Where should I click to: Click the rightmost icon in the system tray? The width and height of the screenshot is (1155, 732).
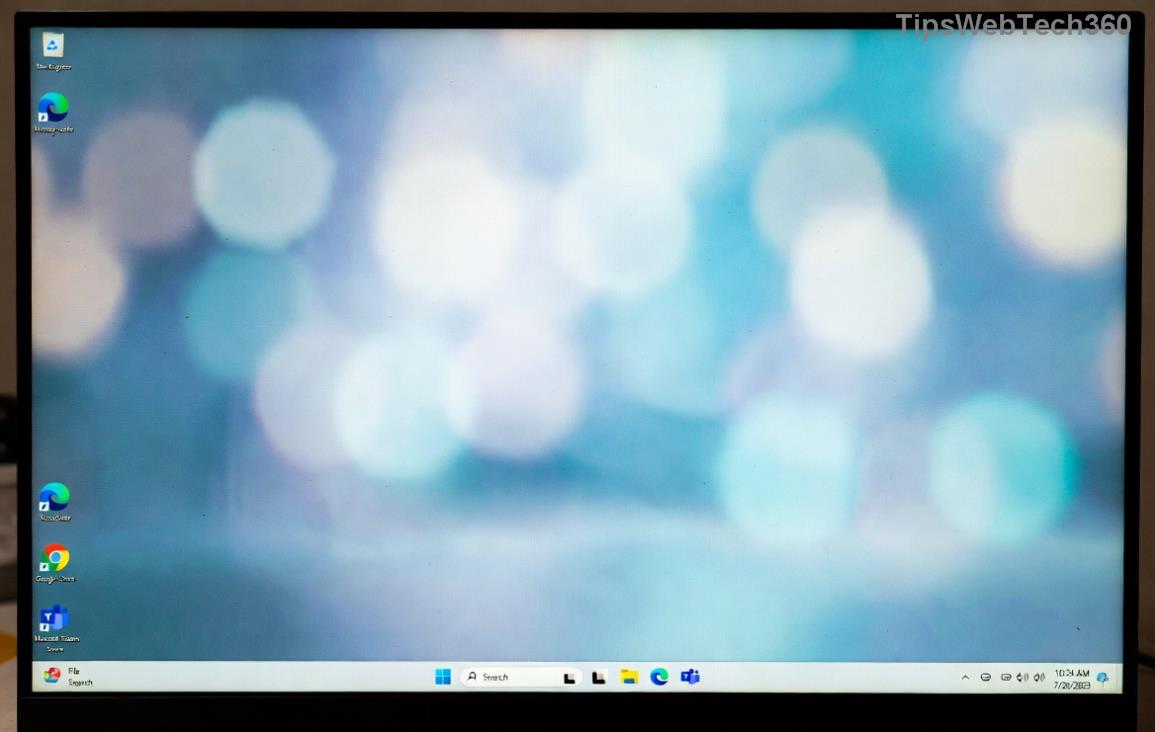(1102, 678)
